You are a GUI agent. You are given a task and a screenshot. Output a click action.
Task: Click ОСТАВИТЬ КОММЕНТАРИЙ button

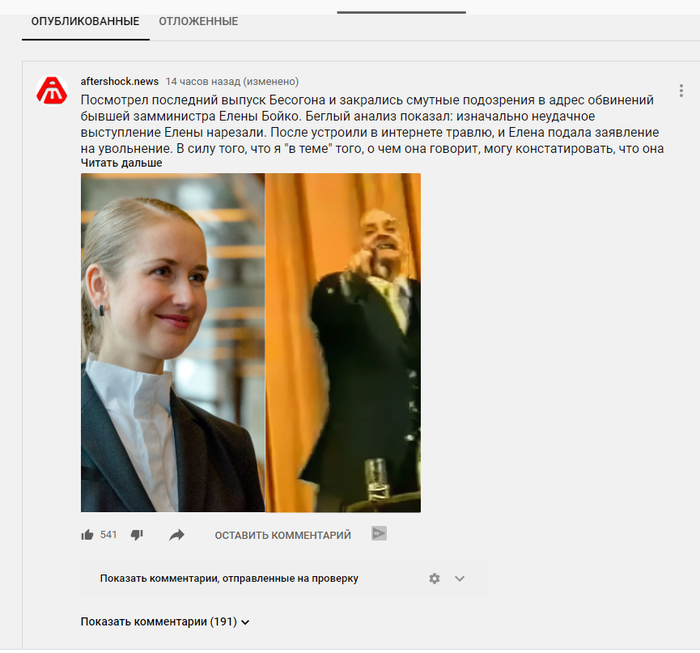[283, 535]
